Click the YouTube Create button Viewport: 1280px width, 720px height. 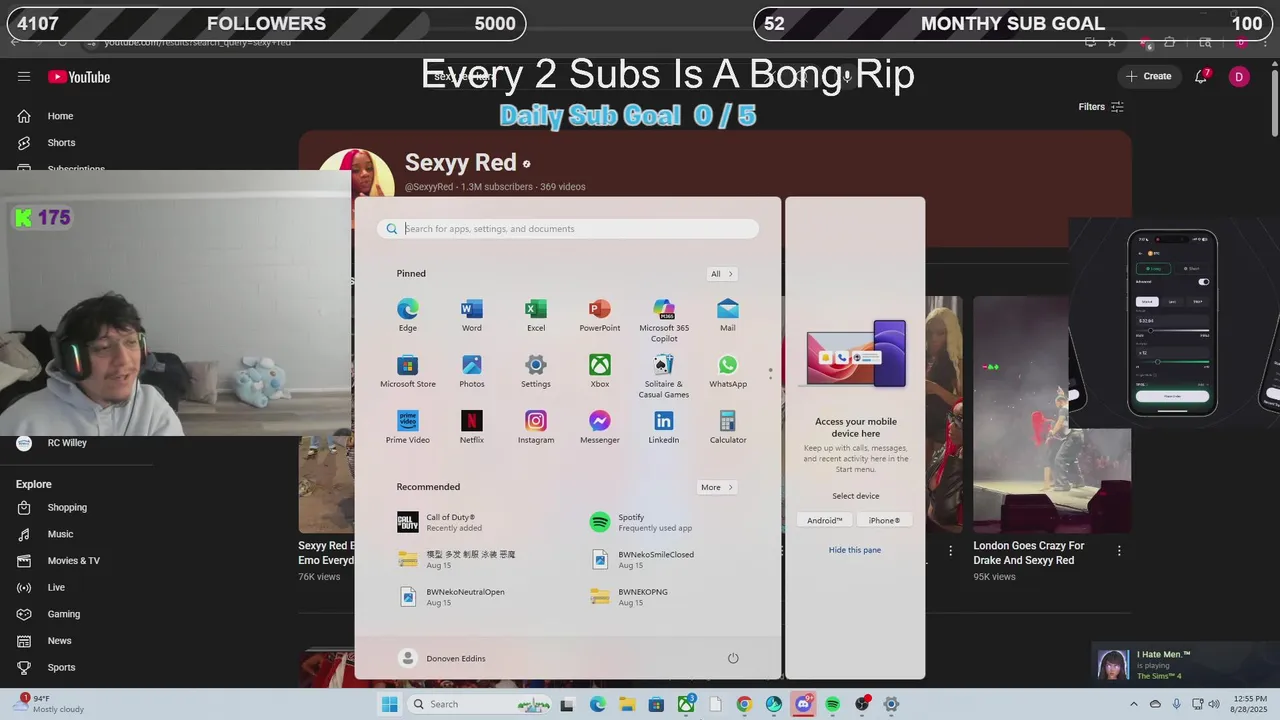[1149, 76]
